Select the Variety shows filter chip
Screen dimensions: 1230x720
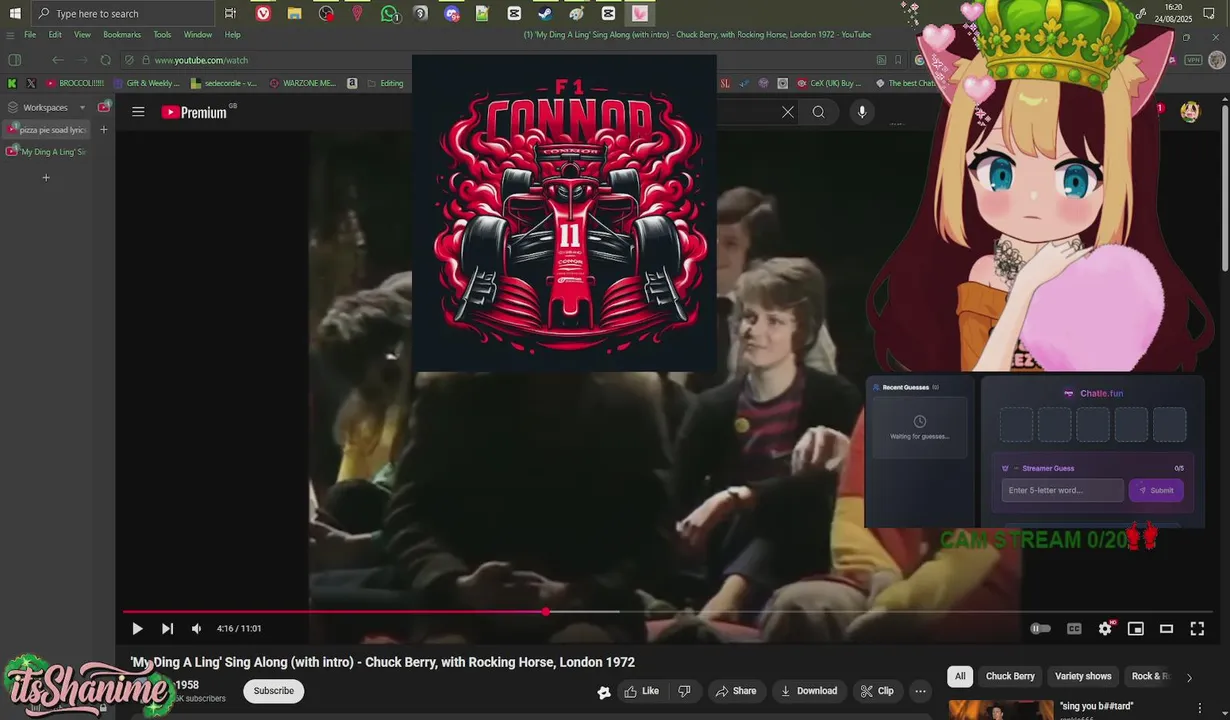[1083, 676]
